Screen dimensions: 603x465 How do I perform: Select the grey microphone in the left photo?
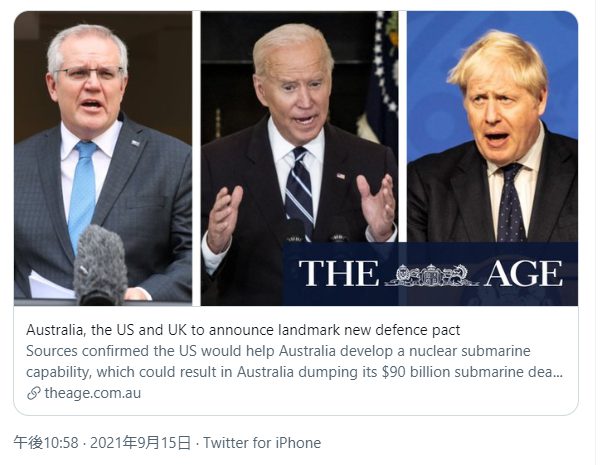[100, 265]
